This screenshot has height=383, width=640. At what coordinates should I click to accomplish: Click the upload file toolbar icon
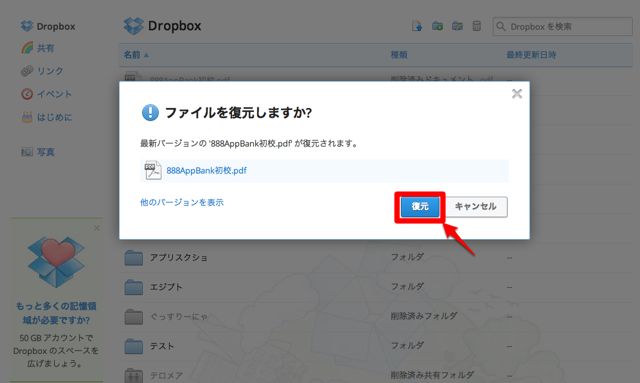coord(417,26)
